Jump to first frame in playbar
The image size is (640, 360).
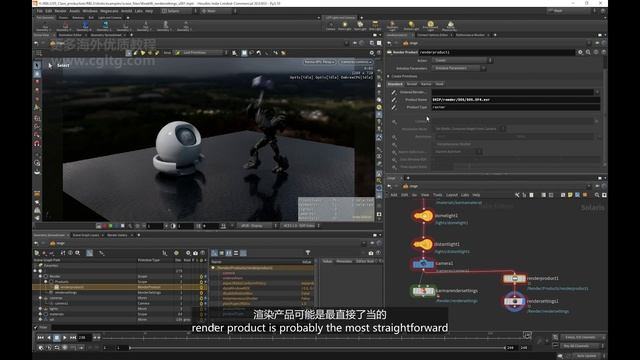(x=40, y=338)
